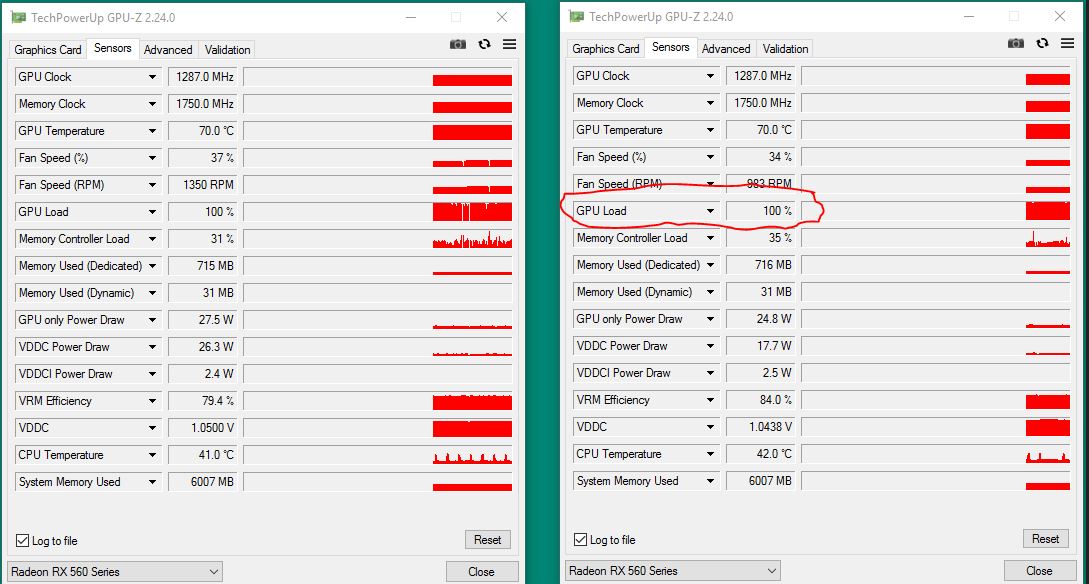
Task: Click the screenshot camera icon in left window
Action: [x=458, y=45]
